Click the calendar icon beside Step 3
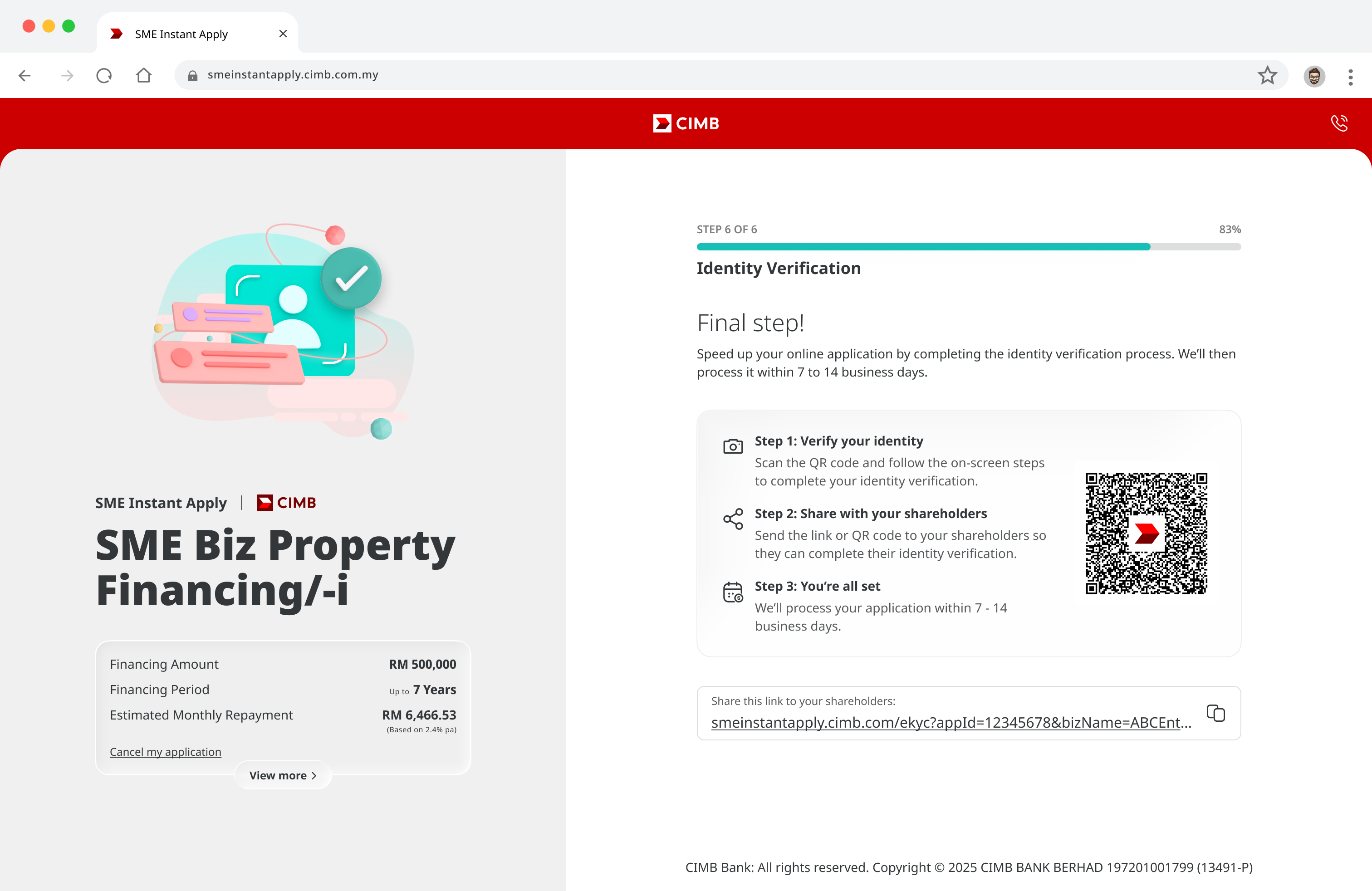The width and height of the screenshot is (1372, 891). pos(733,592)
